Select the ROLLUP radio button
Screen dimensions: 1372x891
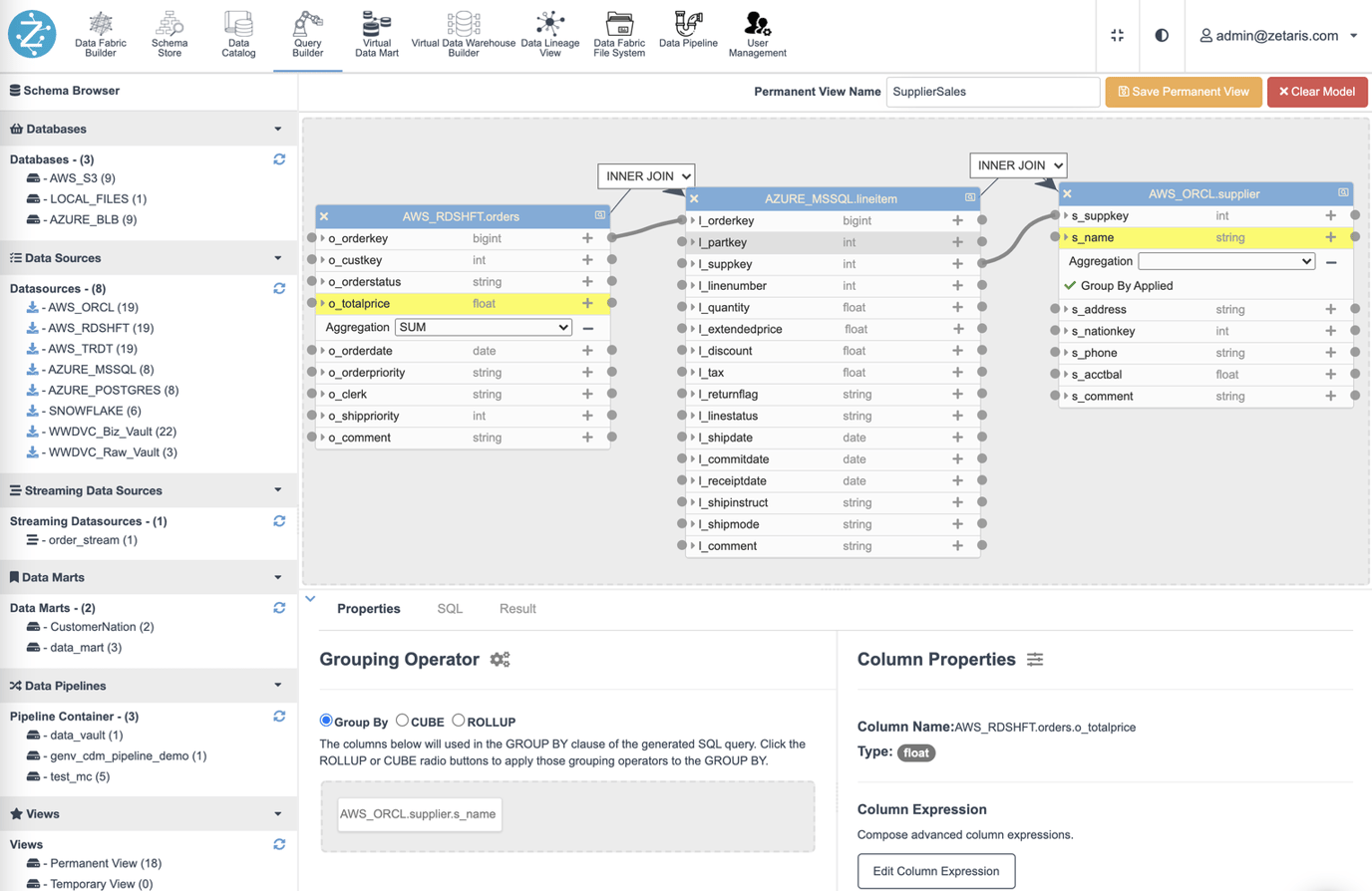click(x=458, y=721)
